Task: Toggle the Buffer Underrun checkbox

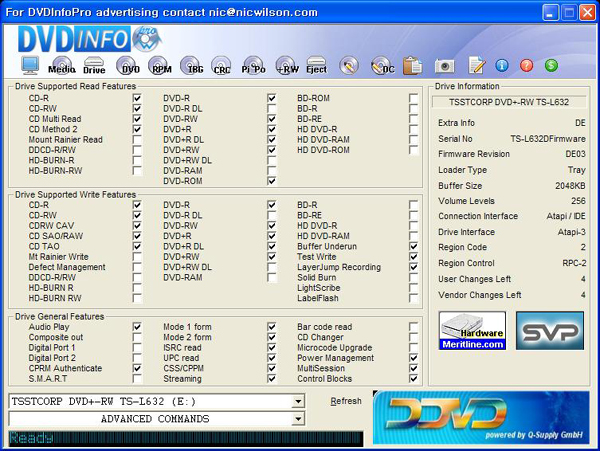Action: [x=413, y=246]
